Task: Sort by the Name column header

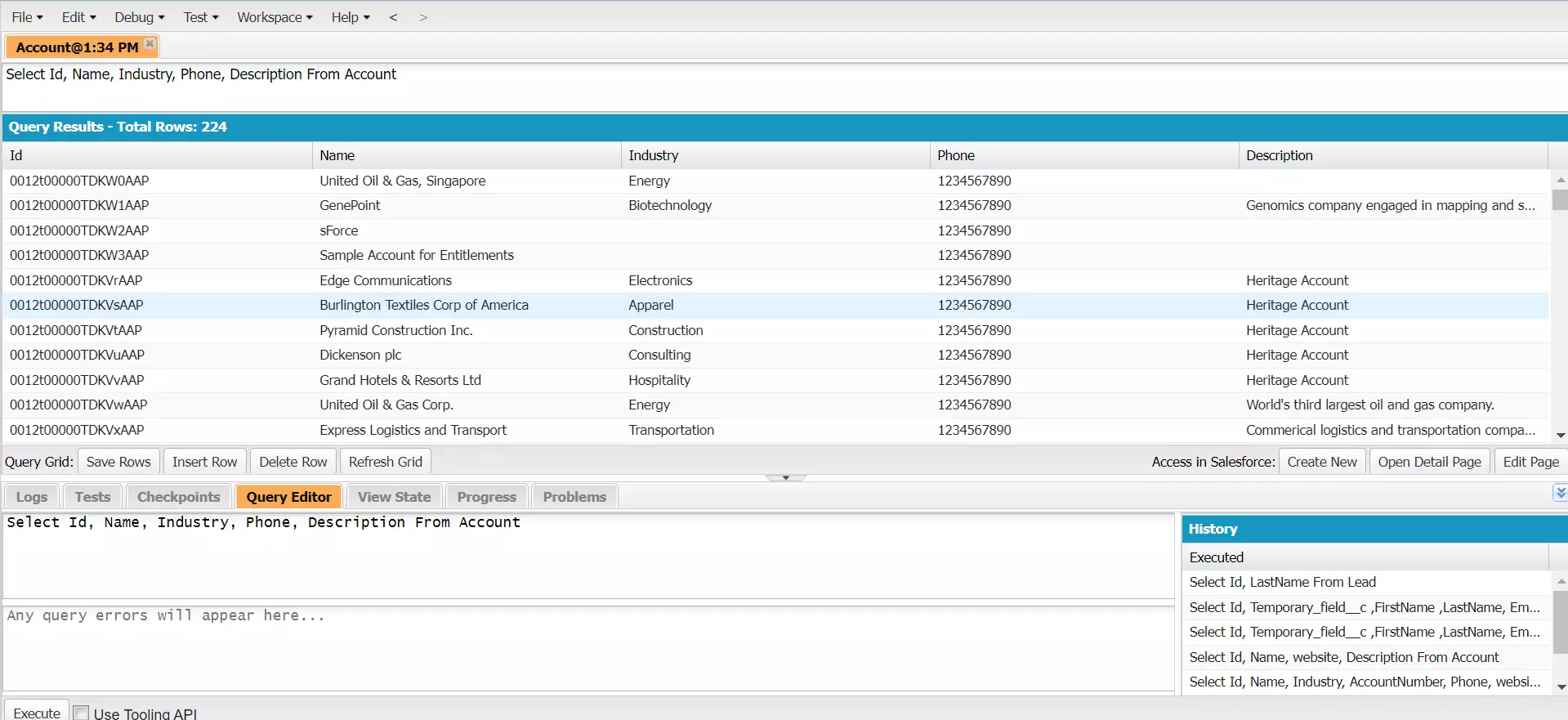Action: (467, 155)
